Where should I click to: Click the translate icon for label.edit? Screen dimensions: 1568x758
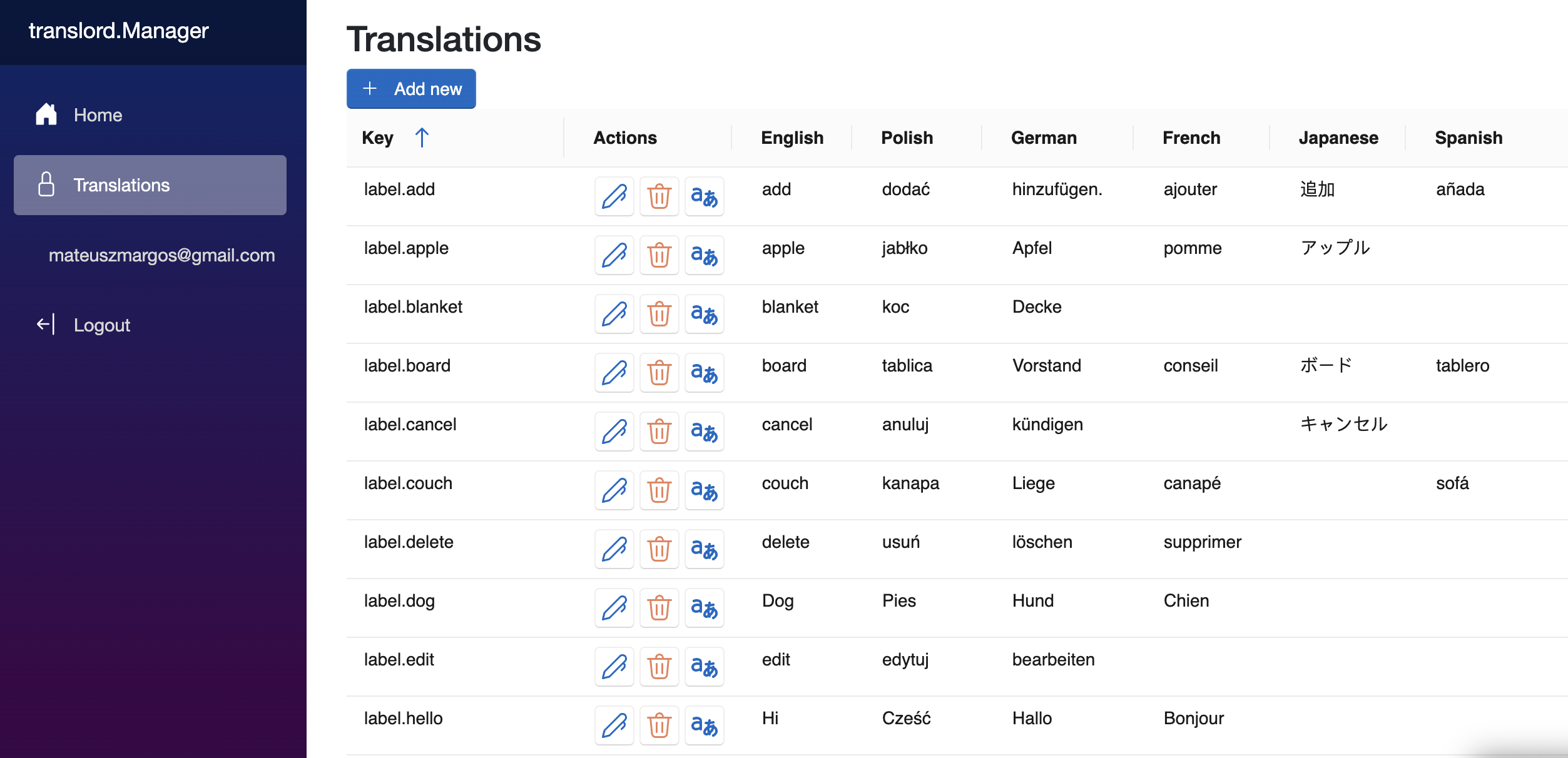pos(704,667)
